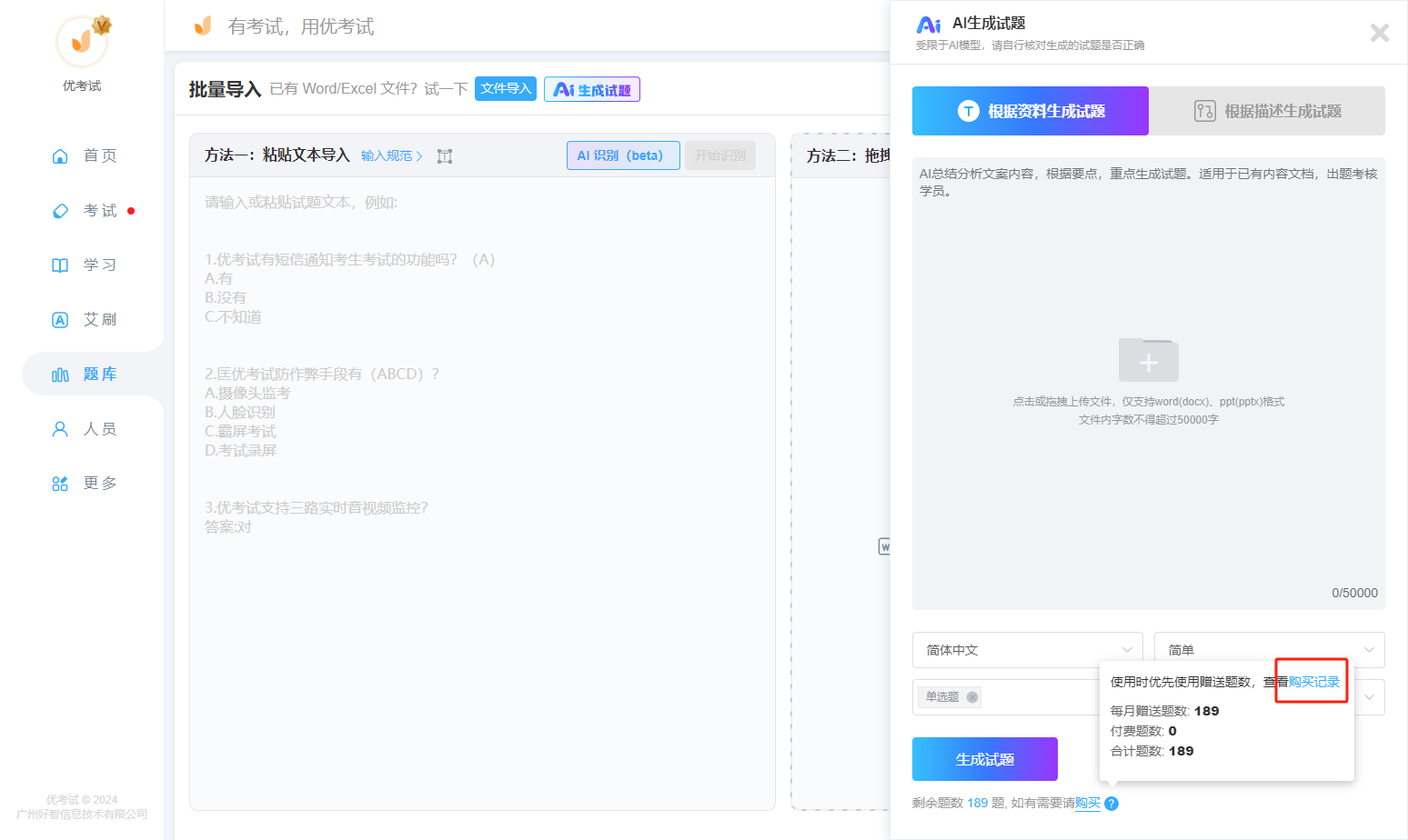Click the AI logo in panel header

point(929,25)
